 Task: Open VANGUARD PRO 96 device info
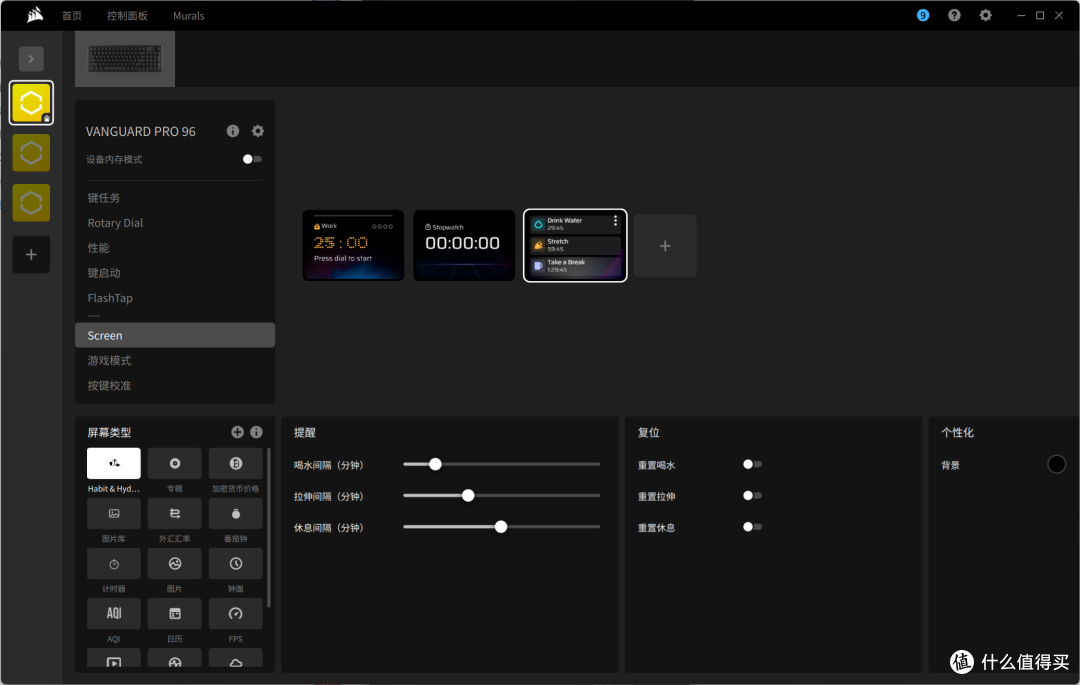coord(233,131)
